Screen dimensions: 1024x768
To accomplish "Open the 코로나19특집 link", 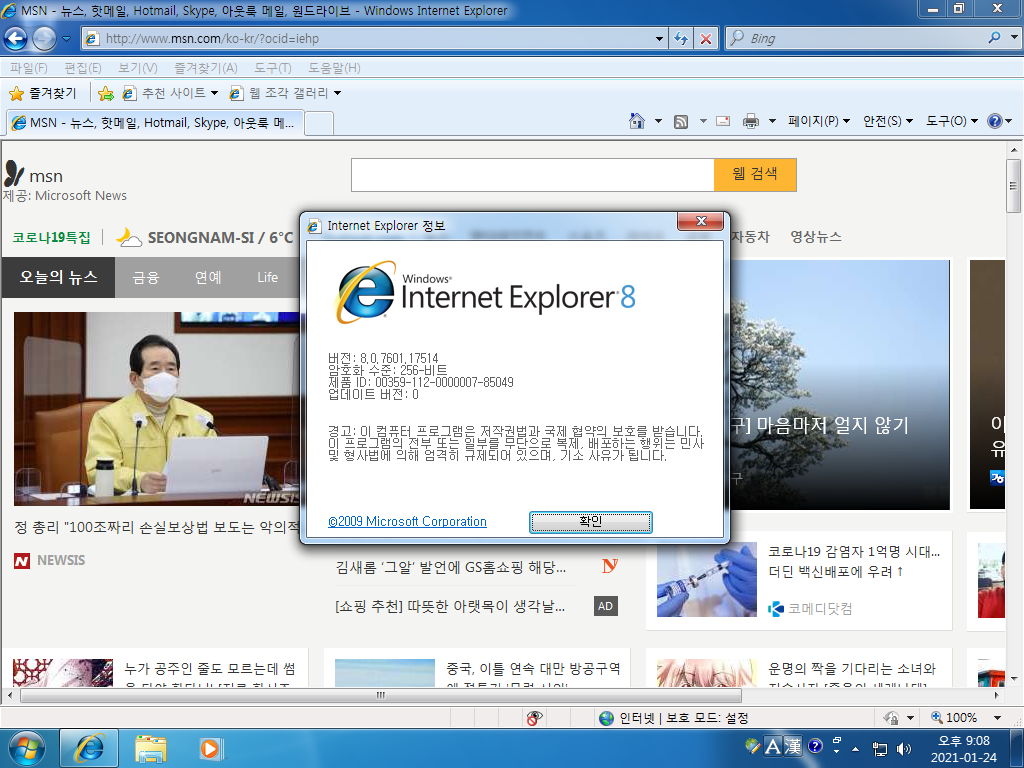I will (x=52, y=238).
